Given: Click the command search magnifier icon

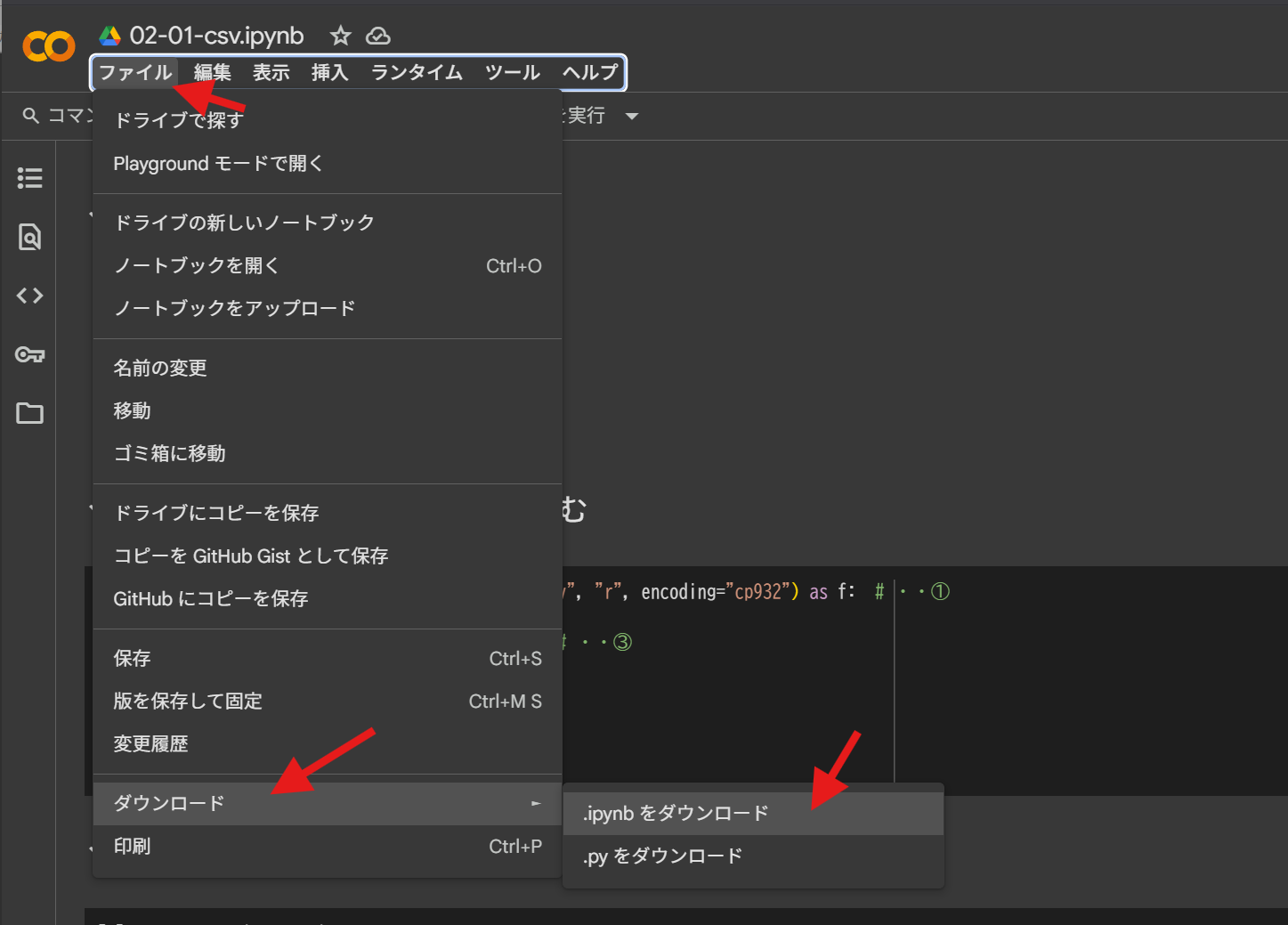Looking at the screenshot, I should click(31, 116).
